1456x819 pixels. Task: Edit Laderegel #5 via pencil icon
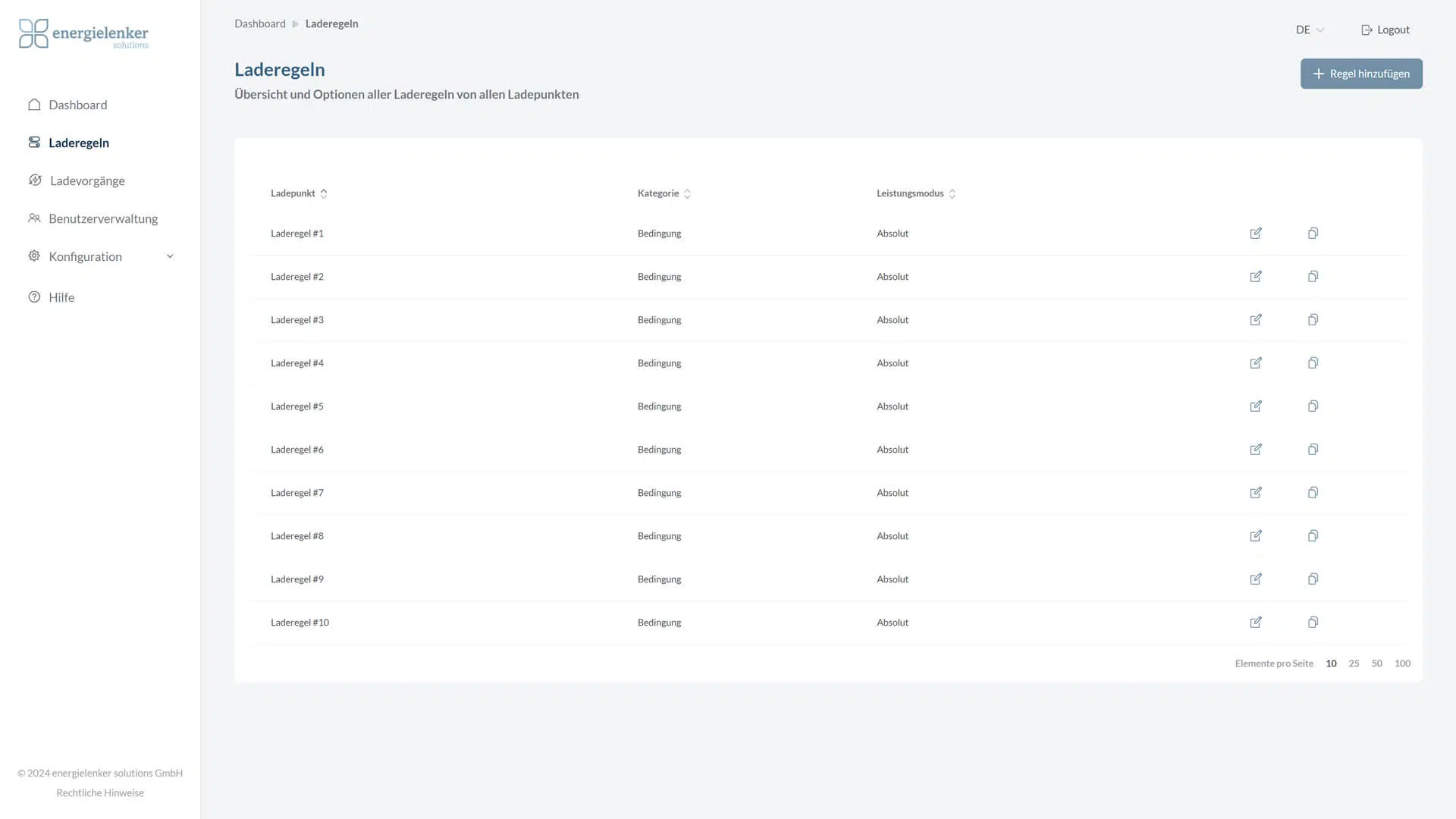pos(1256,406)
